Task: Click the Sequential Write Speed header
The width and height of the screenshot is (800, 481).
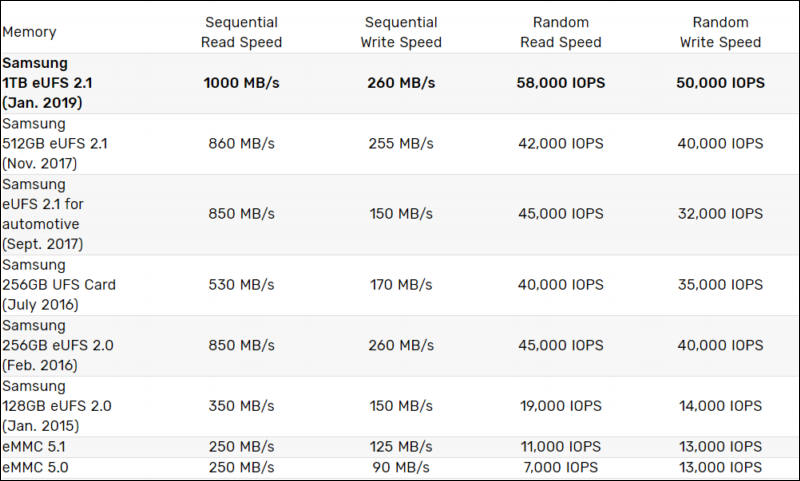Action: 401,32
